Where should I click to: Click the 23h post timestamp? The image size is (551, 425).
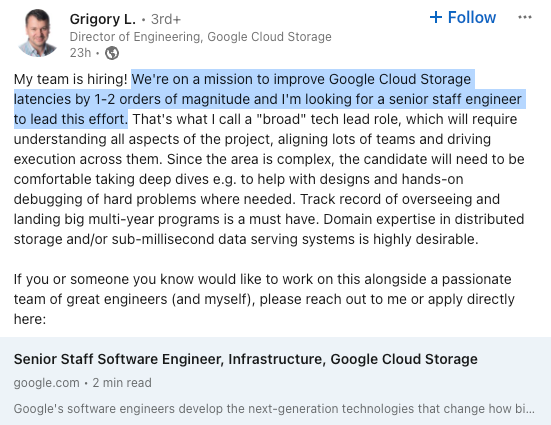tap(80, 53)
